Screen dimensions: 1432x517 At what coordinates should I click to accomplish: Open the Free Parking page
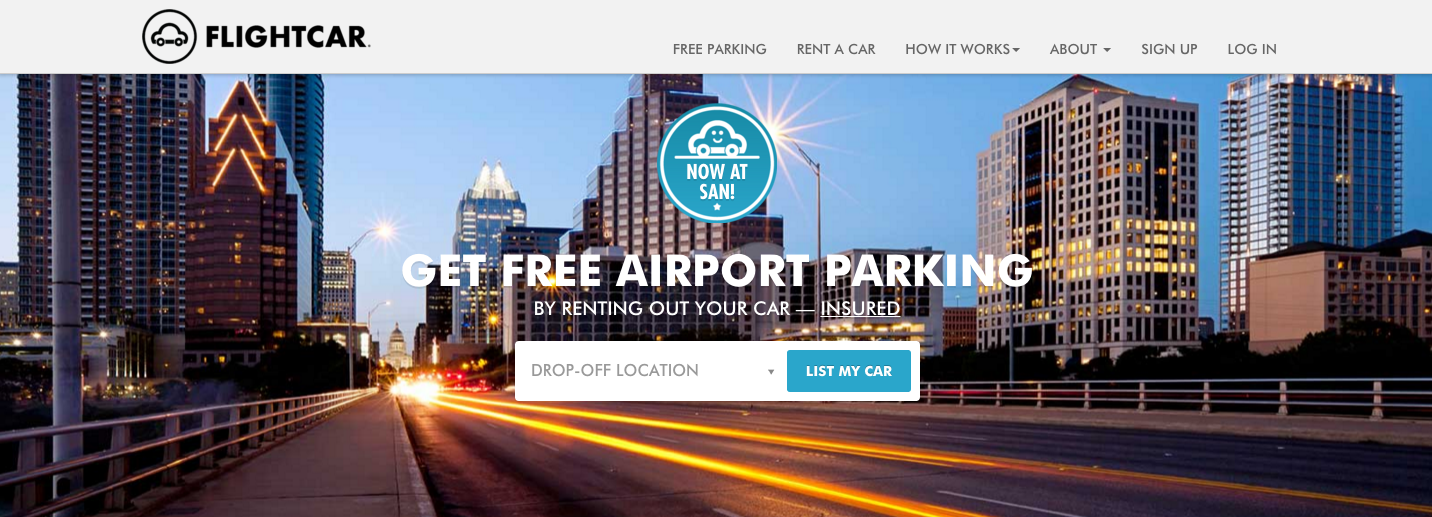(720, 49)
